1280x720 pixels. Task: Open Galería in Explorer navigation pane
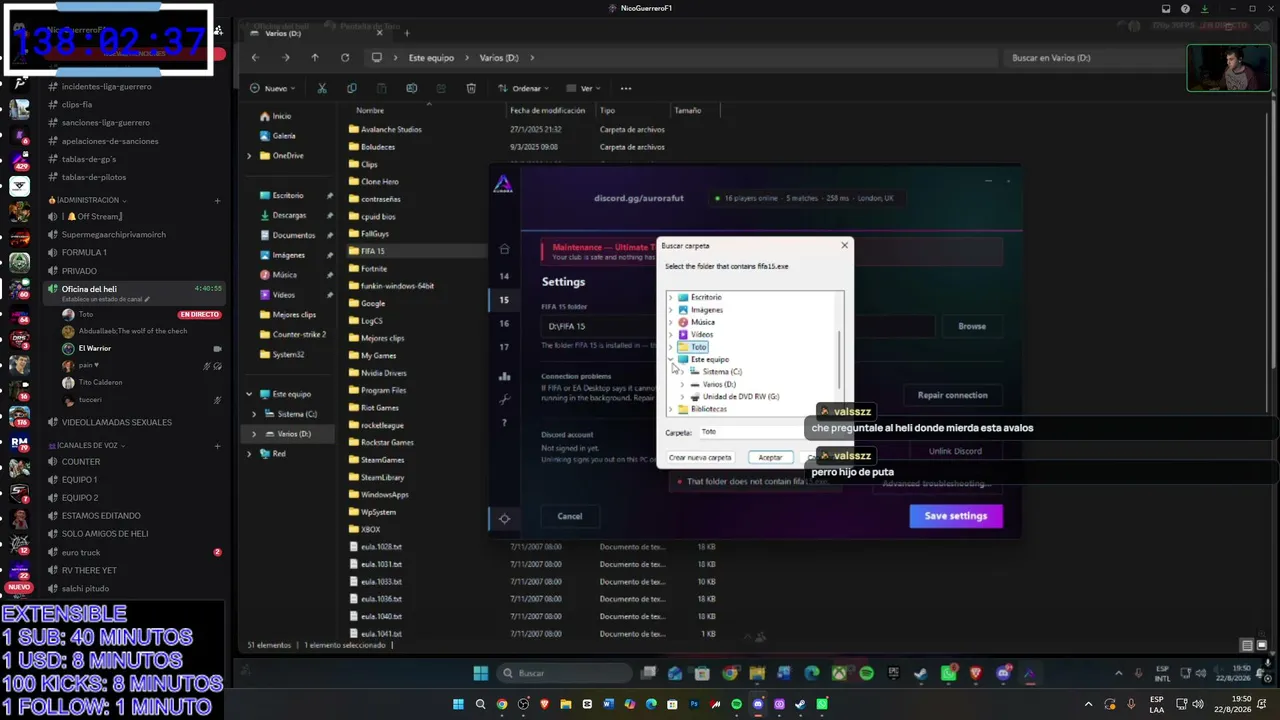click(284, 136)
